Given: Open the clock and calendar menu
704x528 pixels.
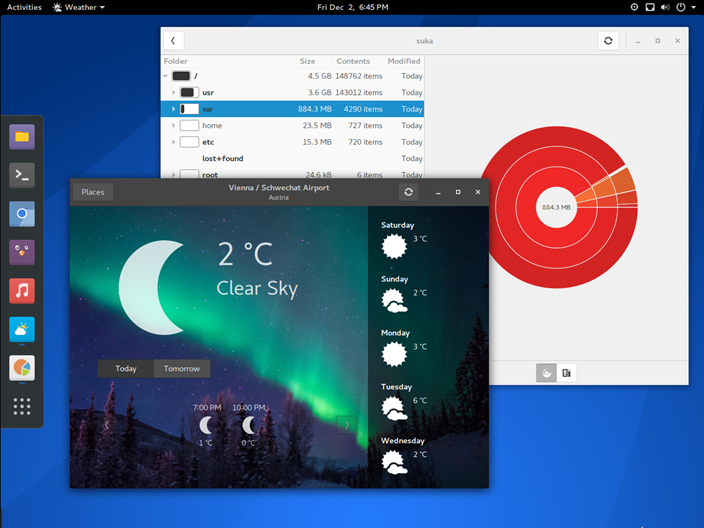Looking at the screenshot, I should (352, 7).
